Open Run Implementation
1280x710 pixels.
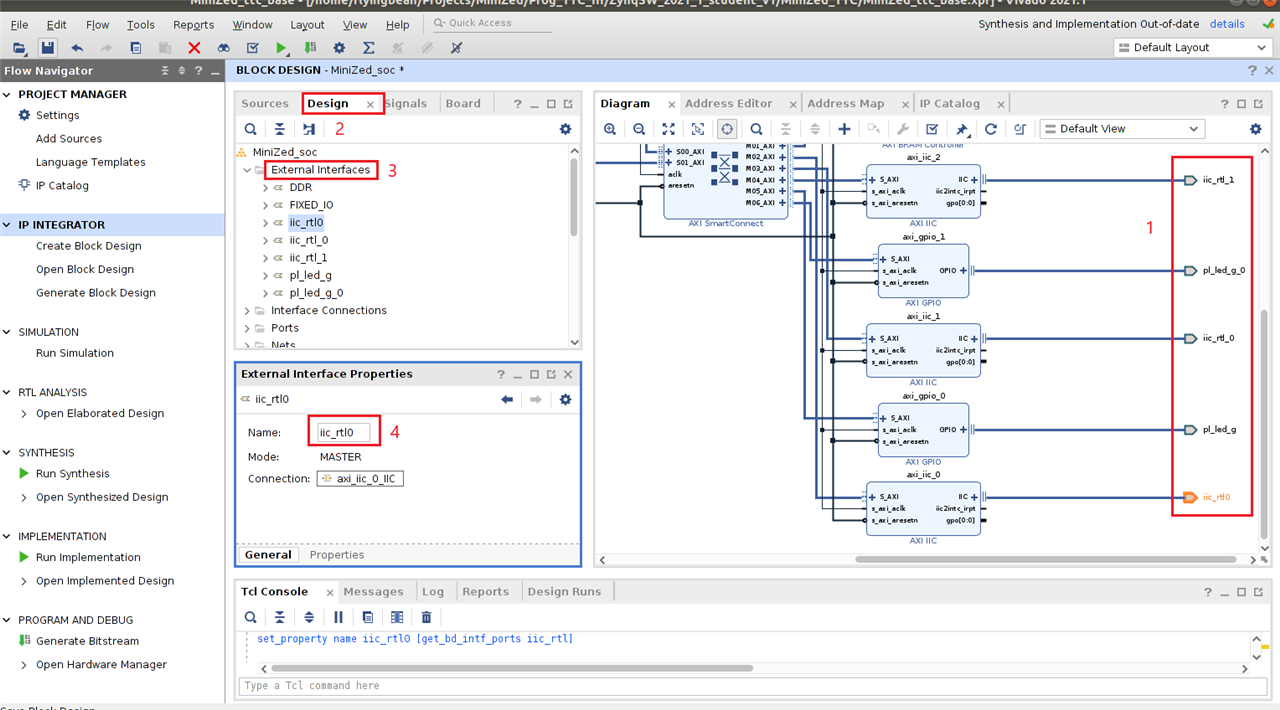(88, 558)
